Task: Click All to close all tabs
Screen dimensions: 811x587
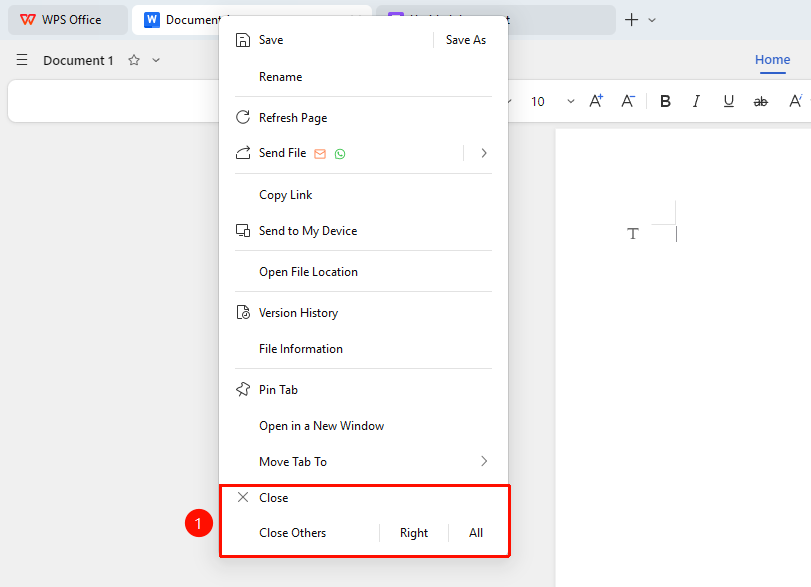Action: (476, 533)
